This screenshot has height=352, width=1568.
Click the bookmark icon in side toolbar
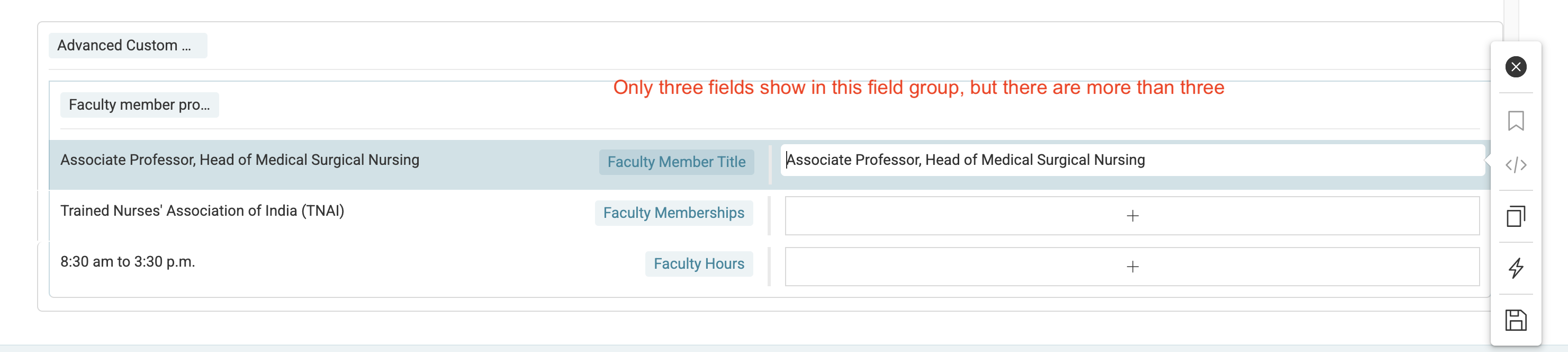[1516, 121]
